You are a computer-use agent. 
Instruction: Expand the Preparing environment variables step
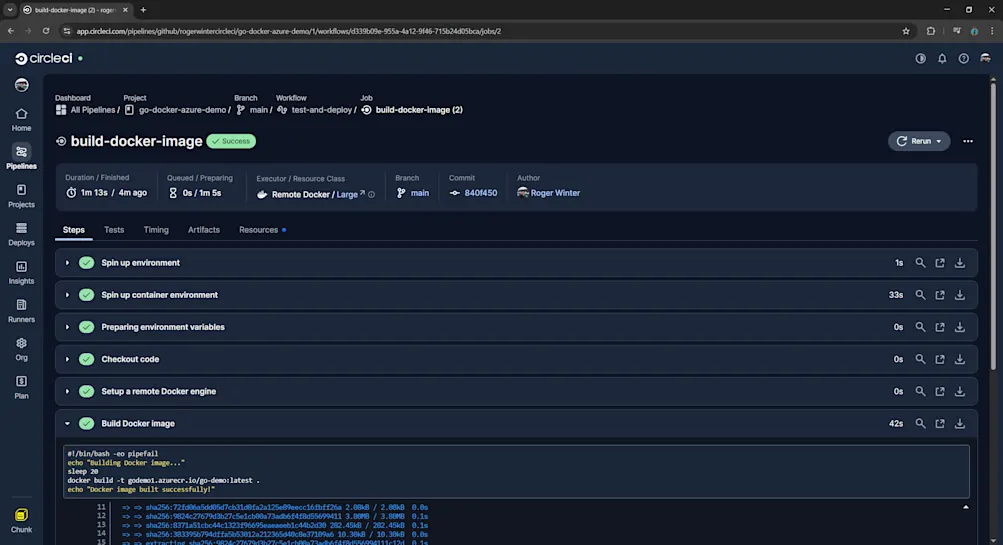[x=67, y=327]
